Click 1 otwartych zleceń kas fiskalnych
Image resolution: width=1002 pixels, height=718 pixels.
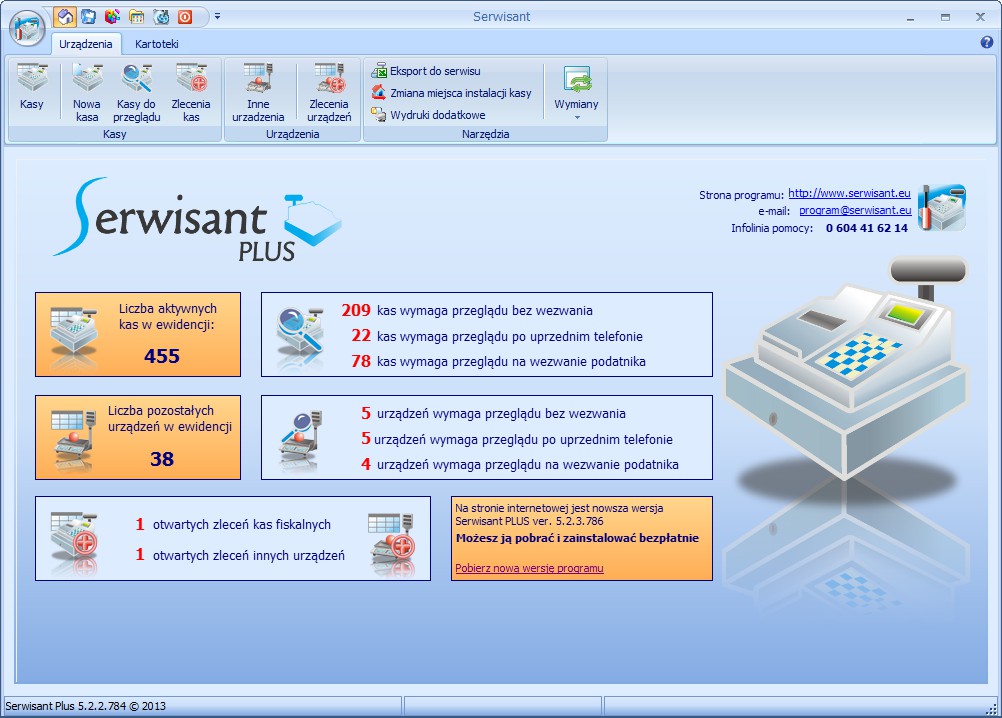click(x=233, y=524)
